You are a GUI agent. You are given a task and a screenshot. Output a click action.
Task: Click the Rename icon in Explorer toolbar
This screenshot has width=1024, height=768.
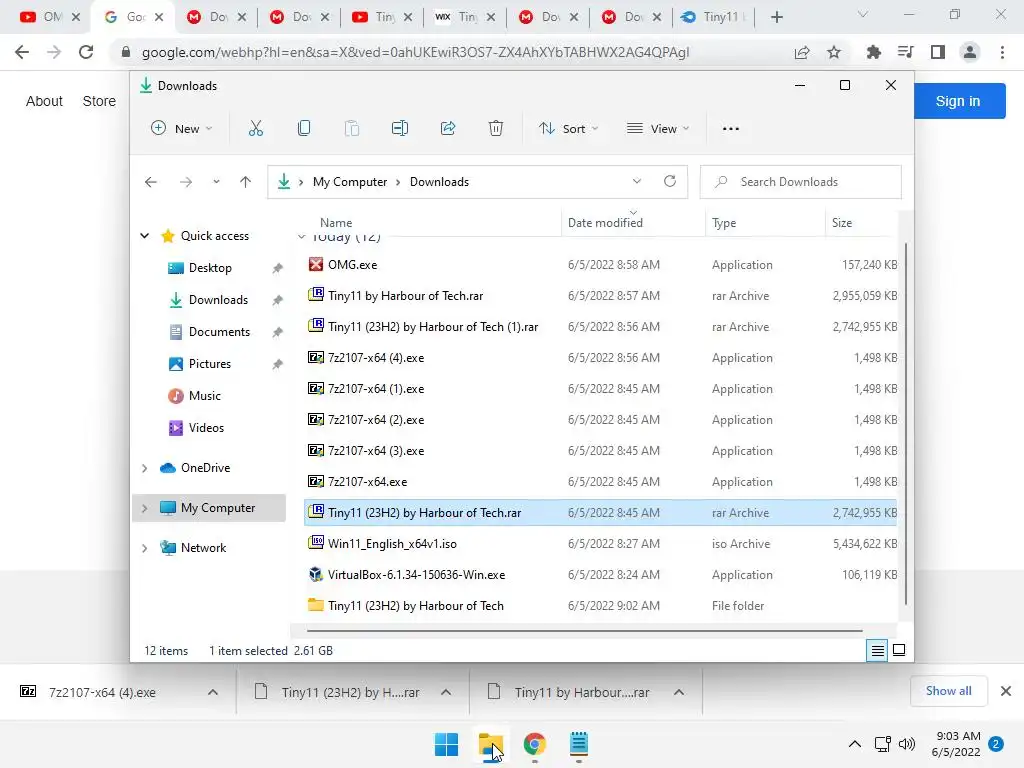tap(400, 129)
